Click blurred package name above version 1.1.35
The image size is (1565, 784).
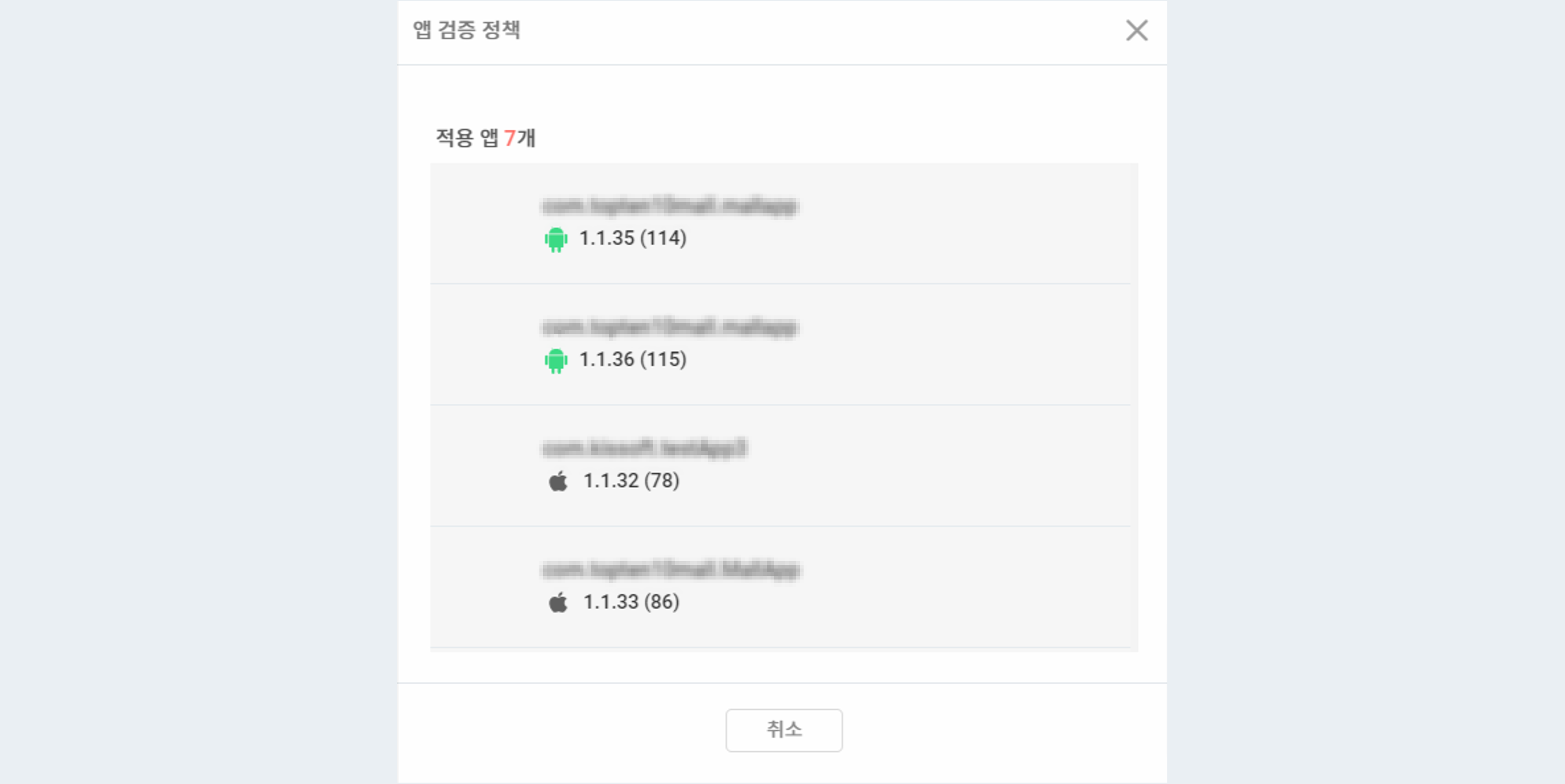pyautogui.click(x=669, y=206)
